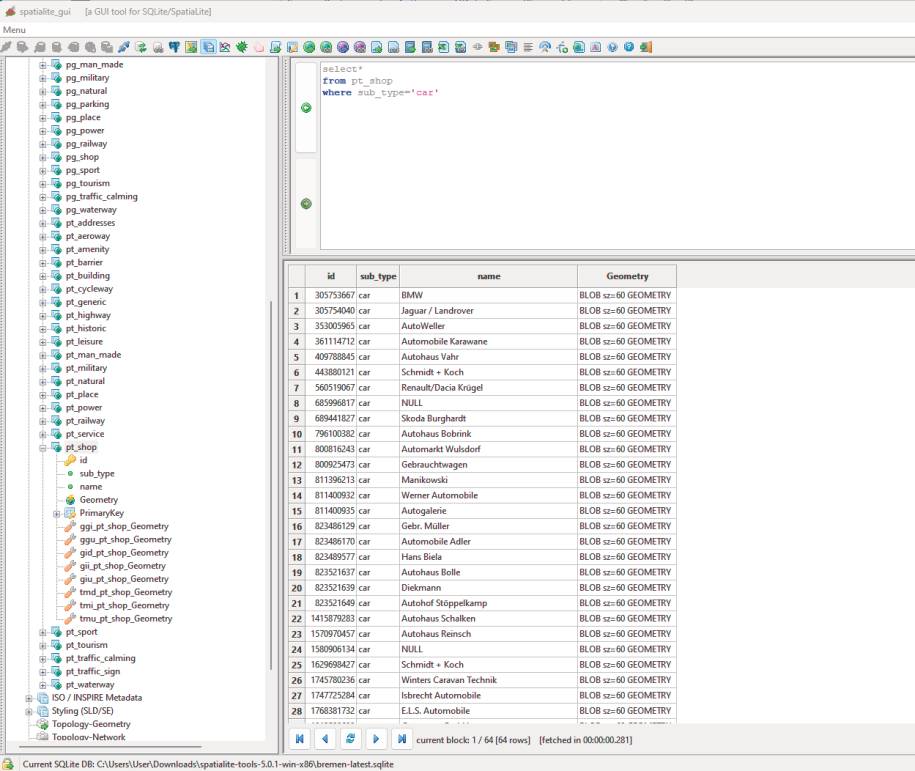Select the pt_amenity table in tree
The image size is (915, 771).
[88, 249]
